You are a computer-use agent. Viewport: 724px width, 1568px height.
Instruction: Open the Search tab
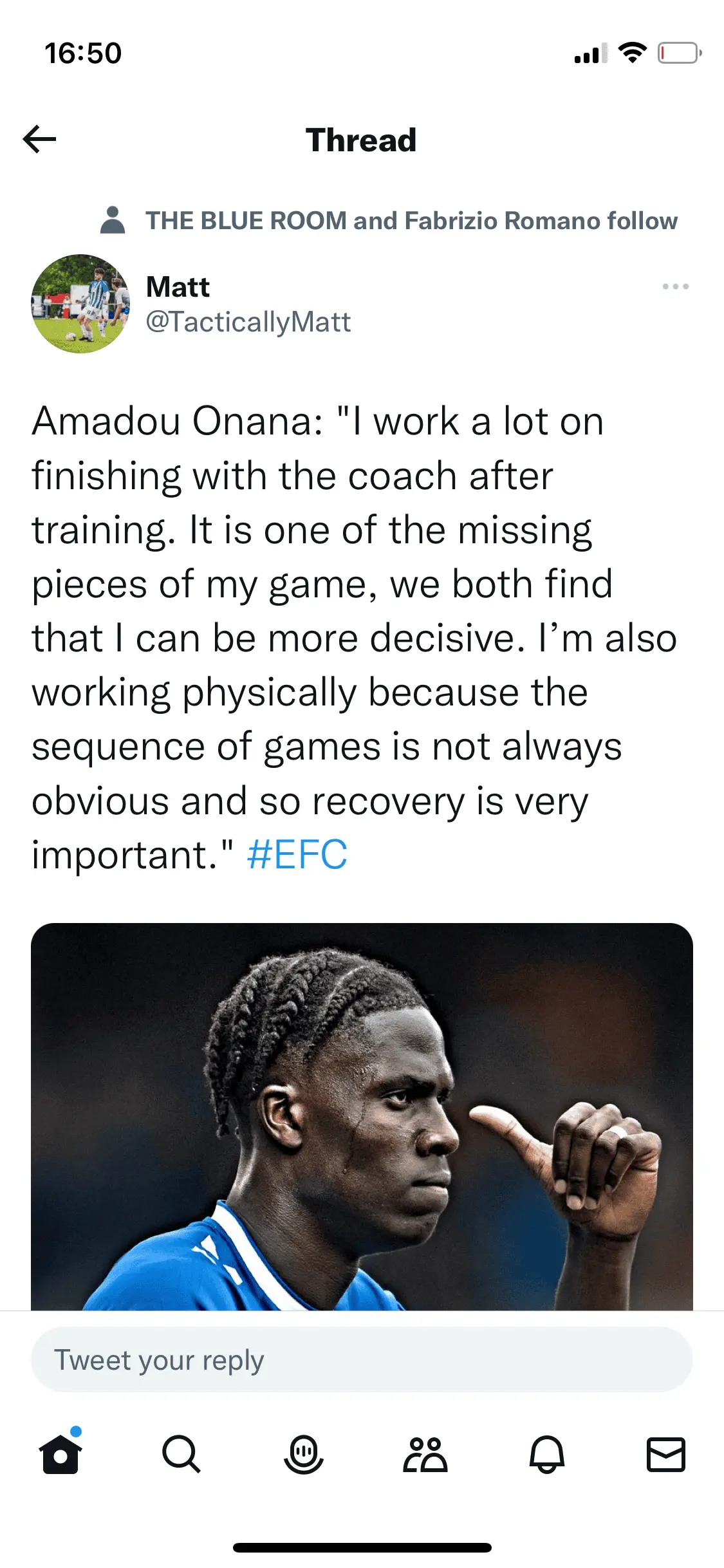[x=181, y=1455]
